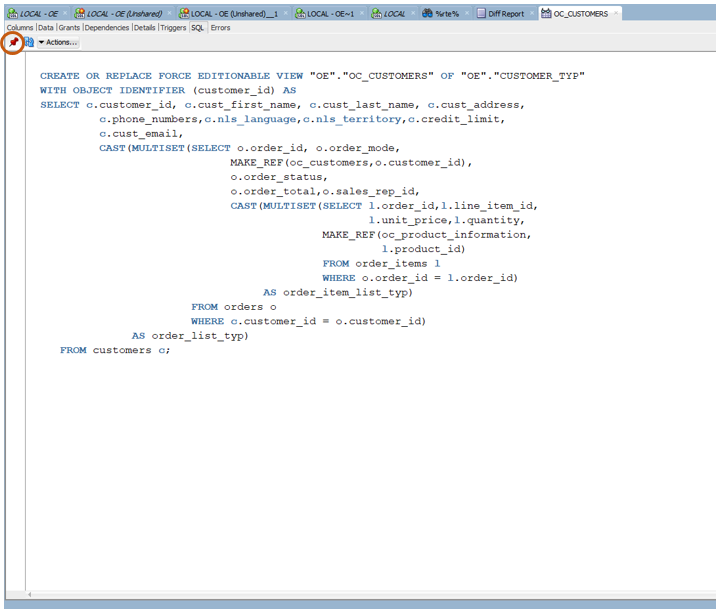Toggle the Freeze View pin icon
The height and width of the screenshot is (612, 722).
pos(13,42)
